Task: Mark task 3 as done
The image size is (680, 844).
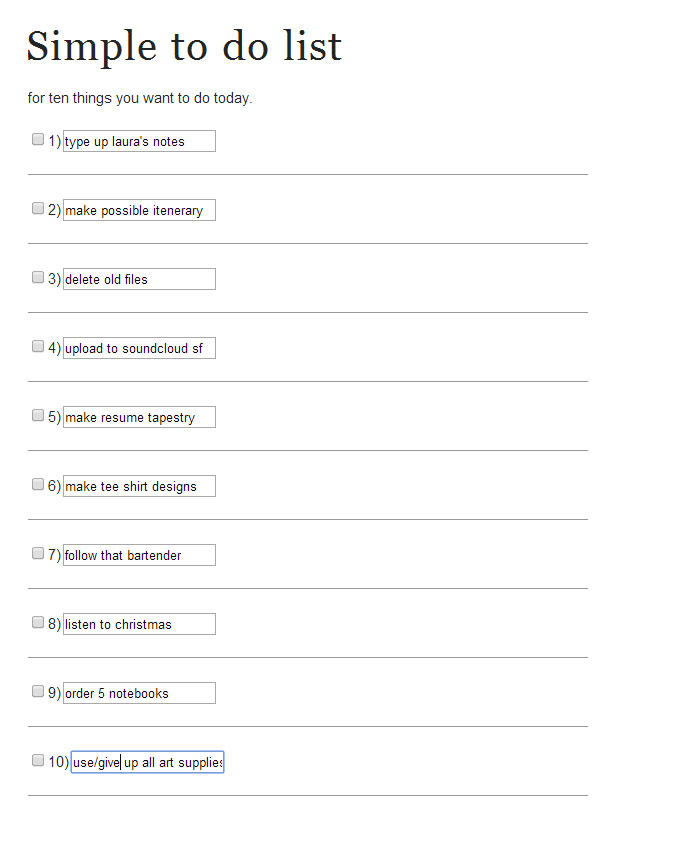Action: click(x=38, y=278)
